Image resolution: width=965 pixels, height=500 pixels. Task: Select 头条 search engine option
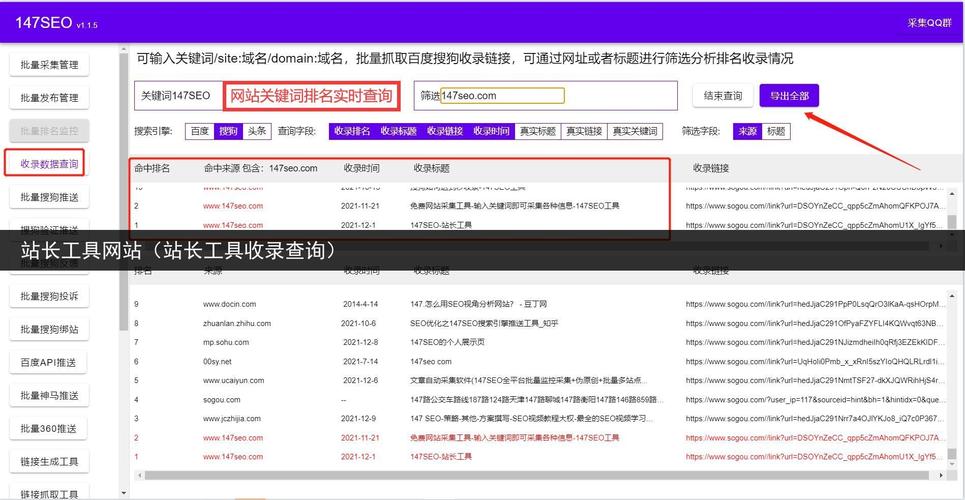point(257,131)
